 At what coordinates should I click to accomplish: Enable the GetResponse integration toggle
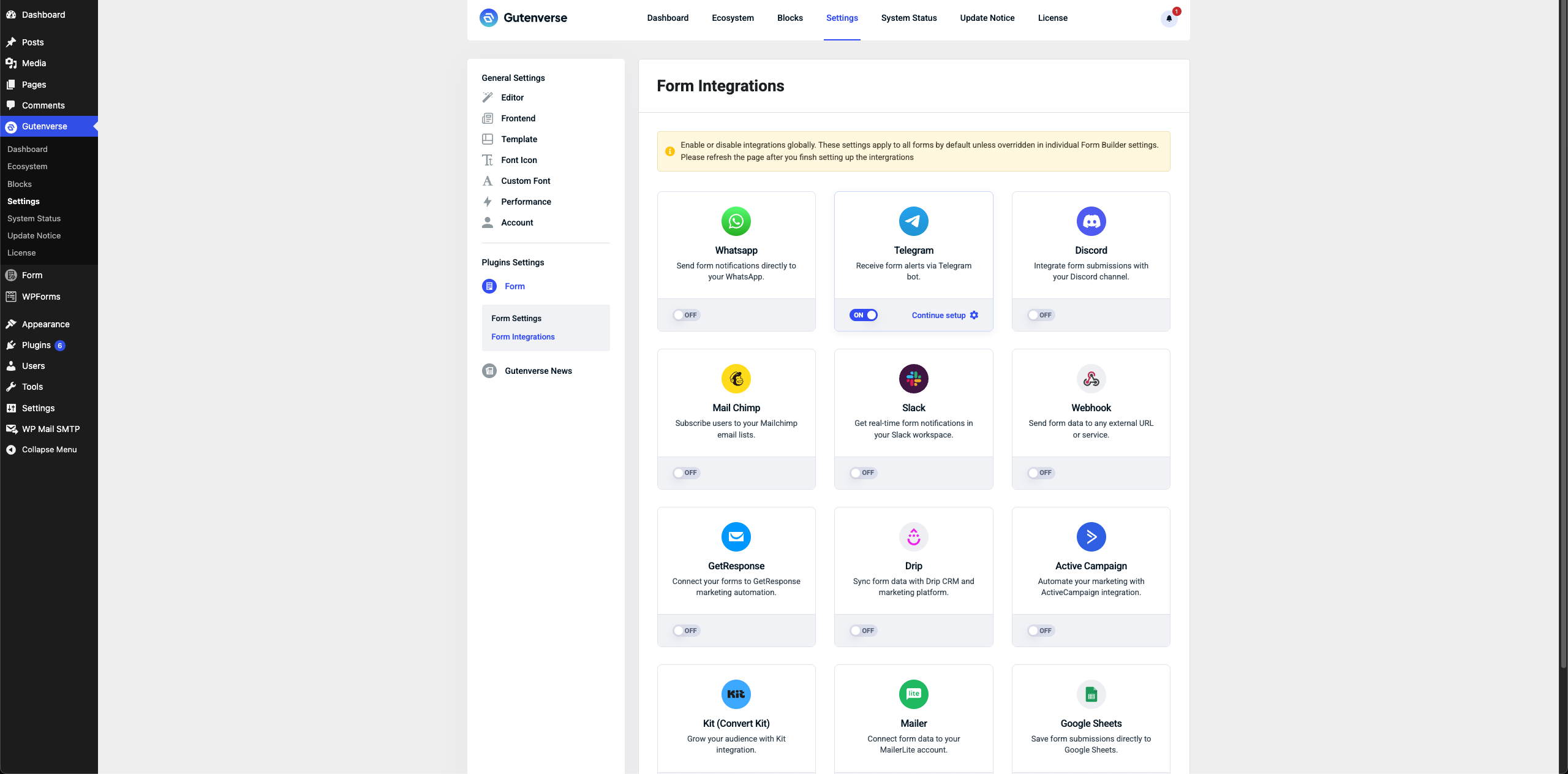click(685, 631)
